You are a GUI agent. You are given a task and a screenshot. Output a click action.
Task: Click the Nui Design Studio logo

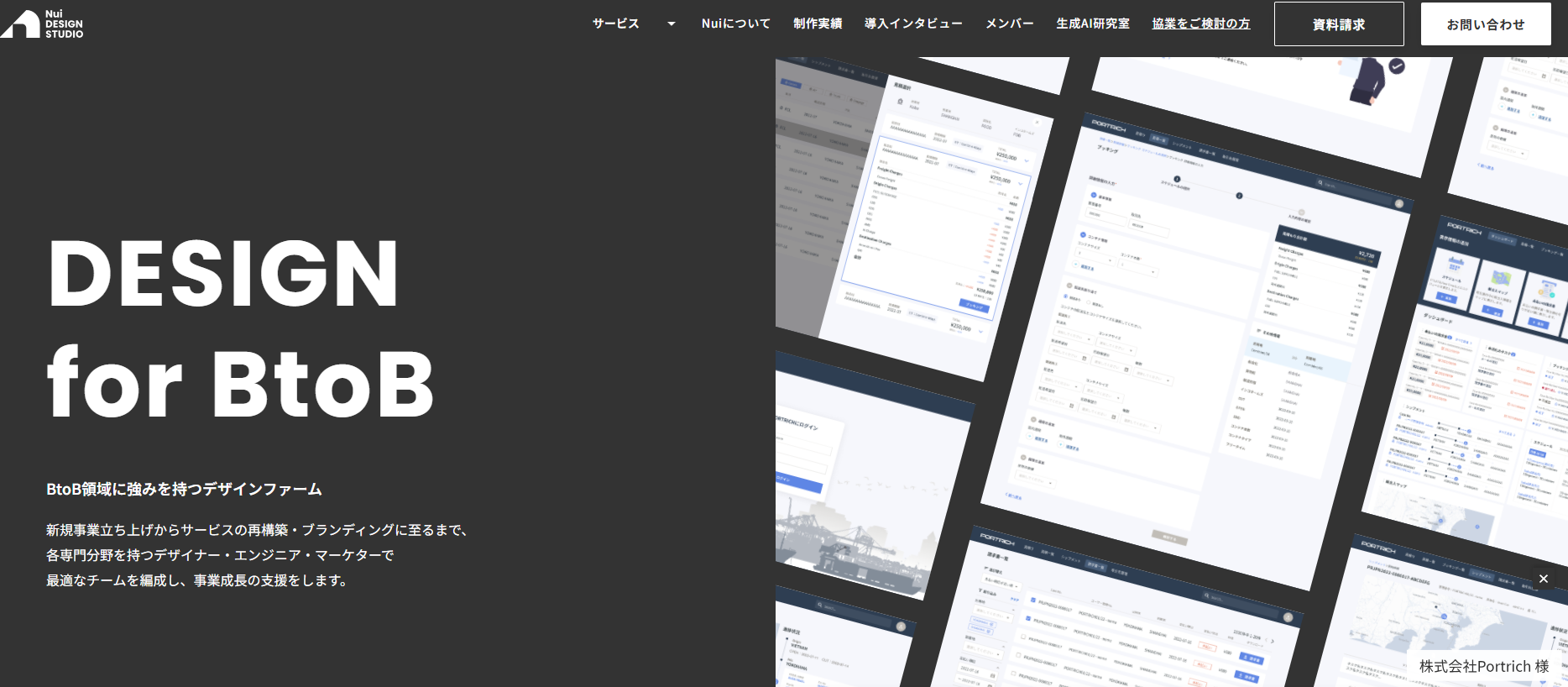42,24
